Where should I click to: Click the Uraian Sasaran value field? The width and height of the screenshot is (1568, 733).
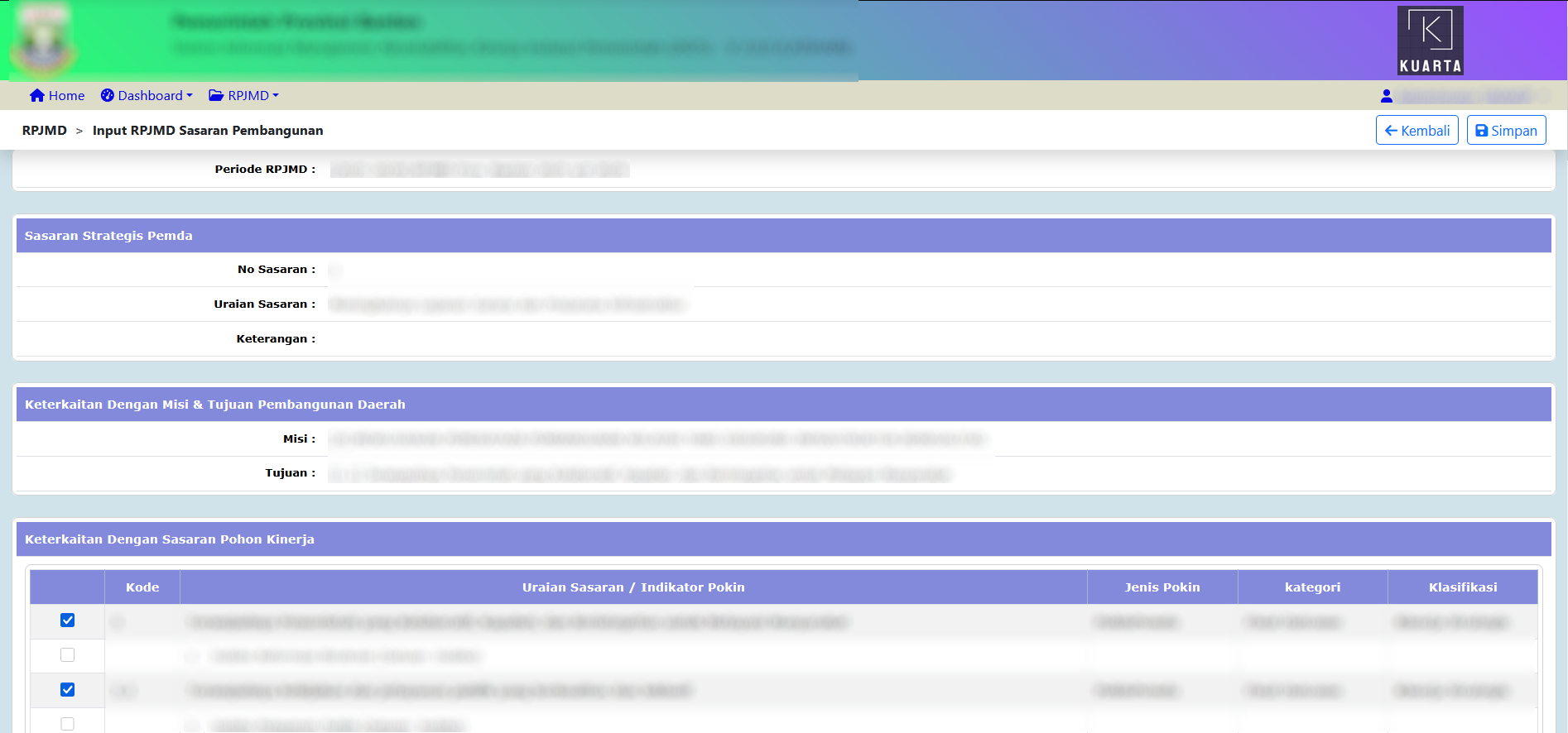tap(507, 304)
